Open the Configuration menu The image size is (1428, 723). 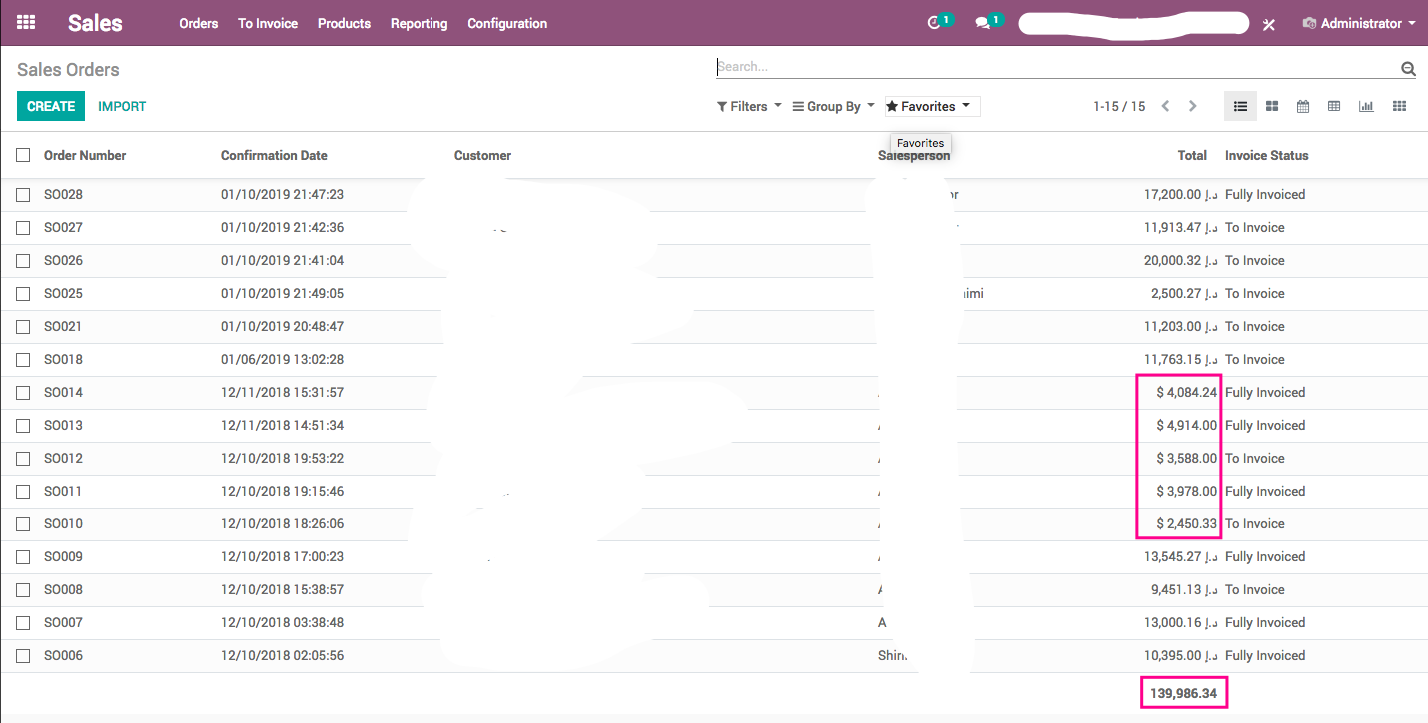click(507, 23)
